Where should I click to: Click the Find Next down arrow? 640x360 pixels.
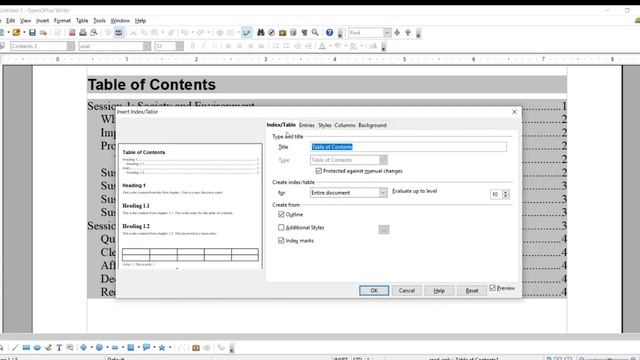click(397, 33)
